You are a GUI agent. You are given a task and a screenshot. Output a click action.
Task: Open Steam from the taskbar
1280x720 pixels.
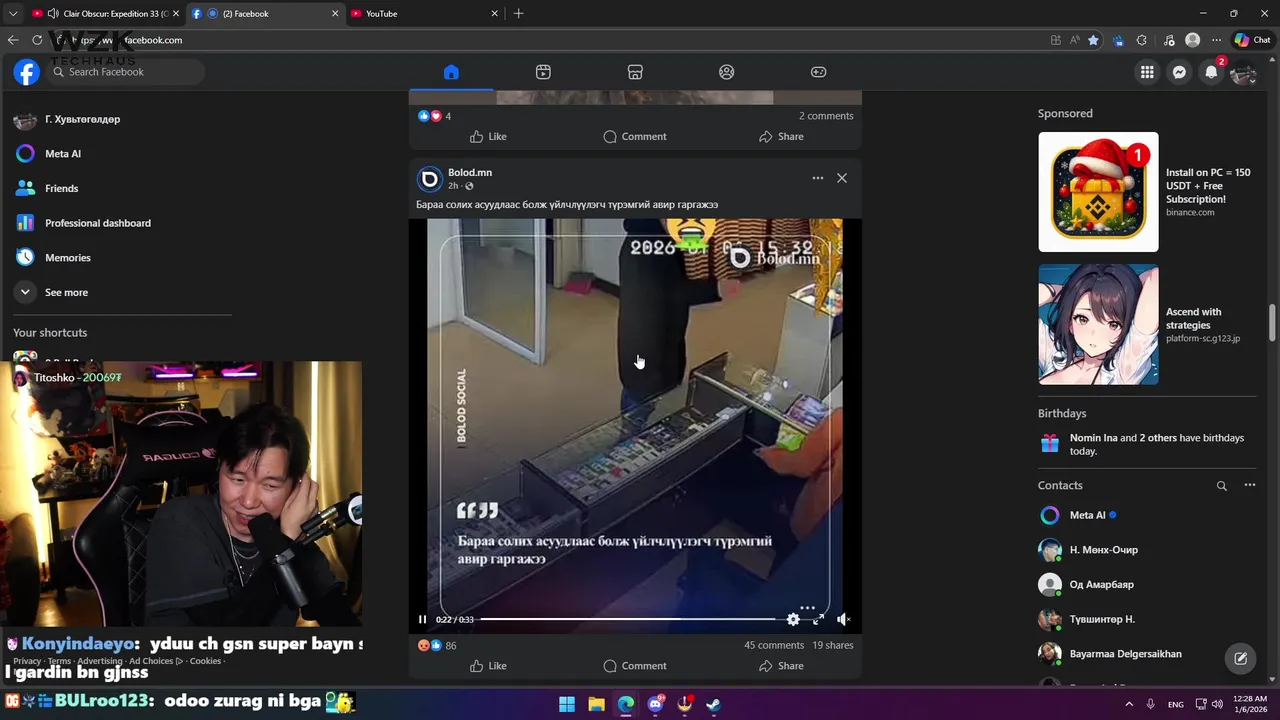point(713,704)
